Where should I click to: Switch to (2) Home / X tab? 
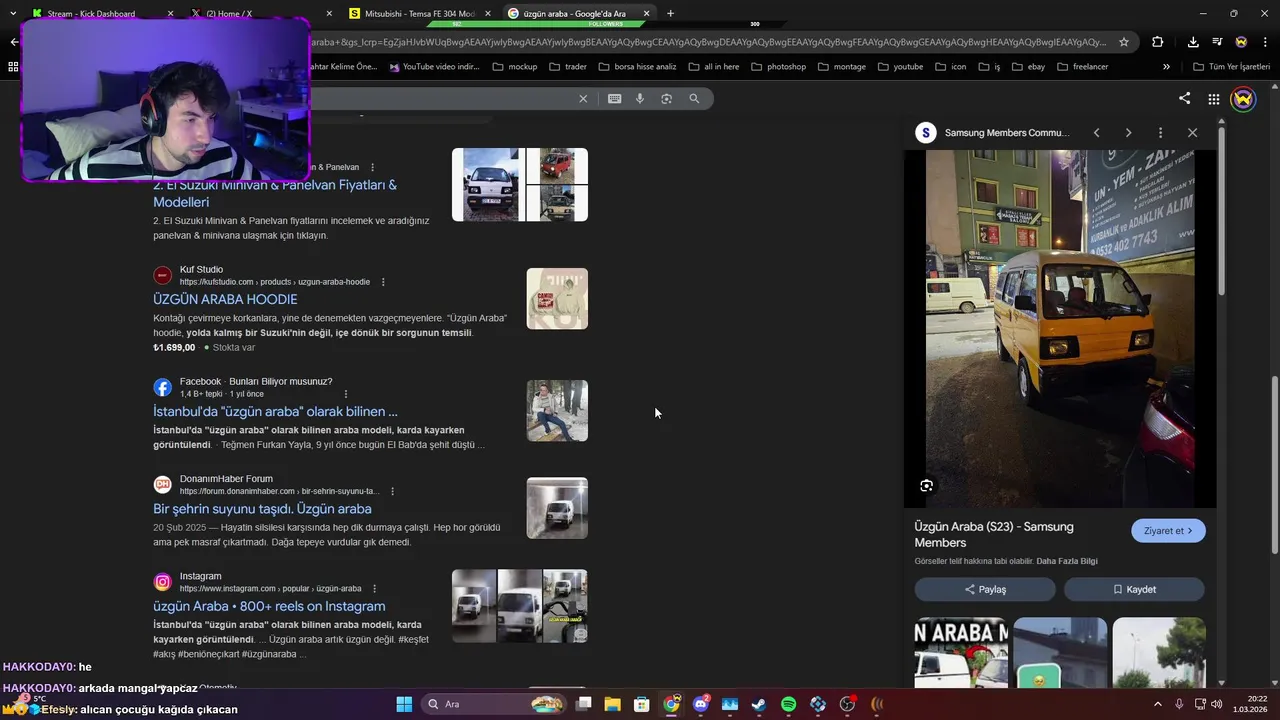pos(258,14)
